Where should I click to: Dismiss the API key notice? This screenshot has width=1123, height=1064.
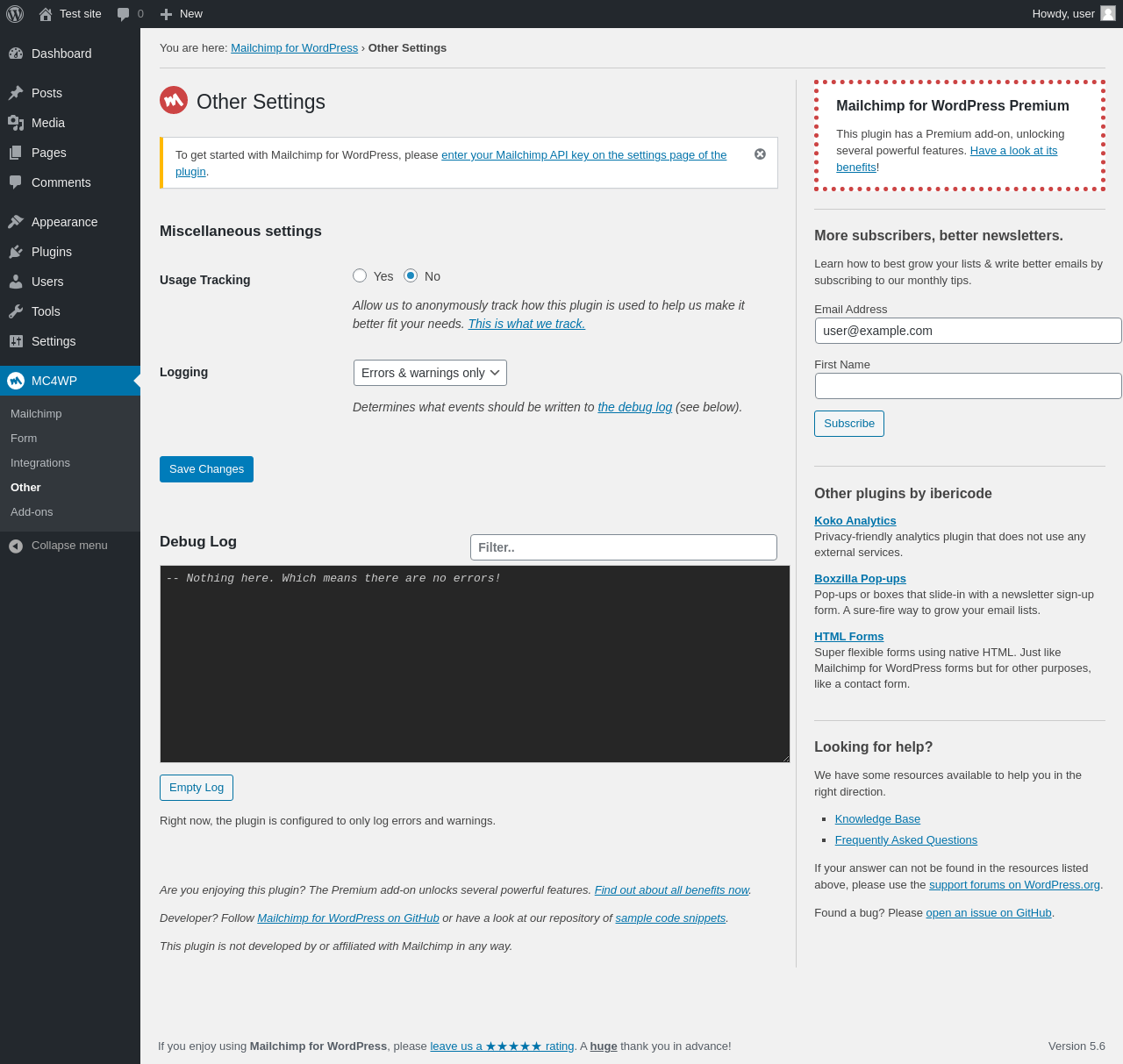point(760,154)
